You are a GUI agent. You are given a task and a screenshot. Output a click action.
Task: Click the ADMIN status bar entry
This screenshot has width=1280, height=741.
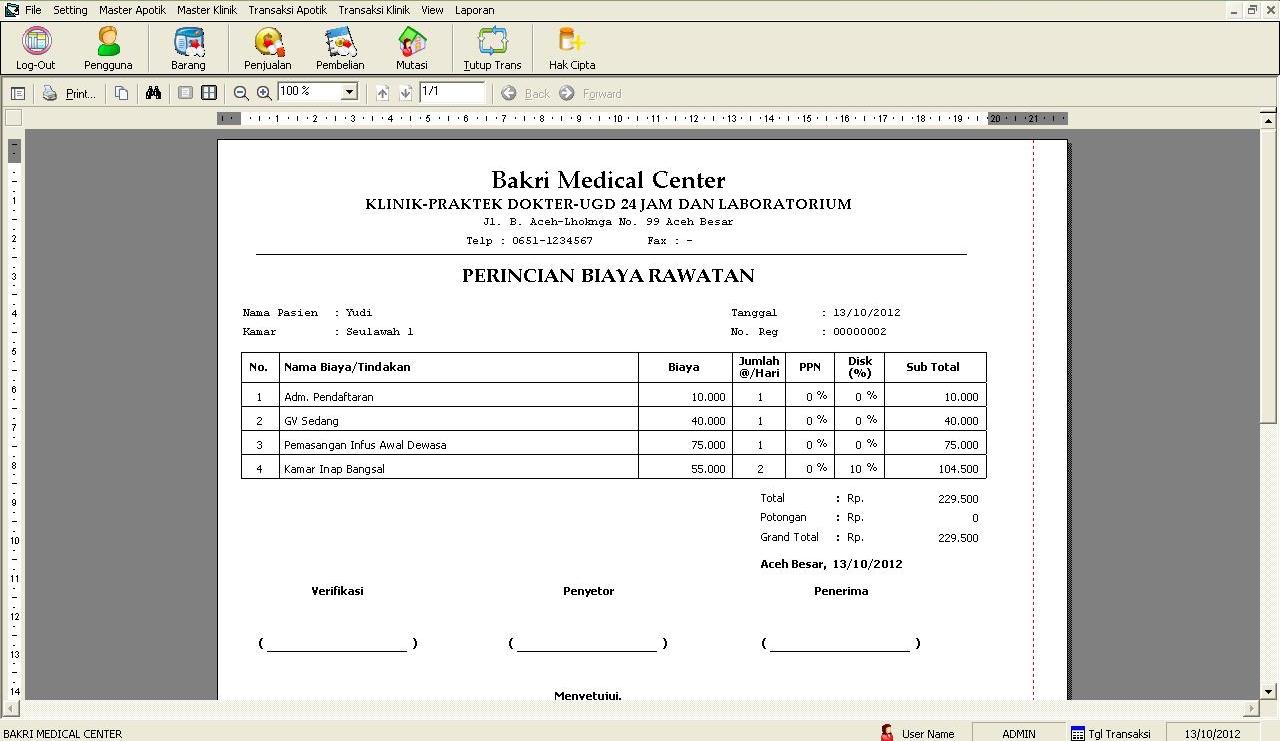pos(1019,733)
